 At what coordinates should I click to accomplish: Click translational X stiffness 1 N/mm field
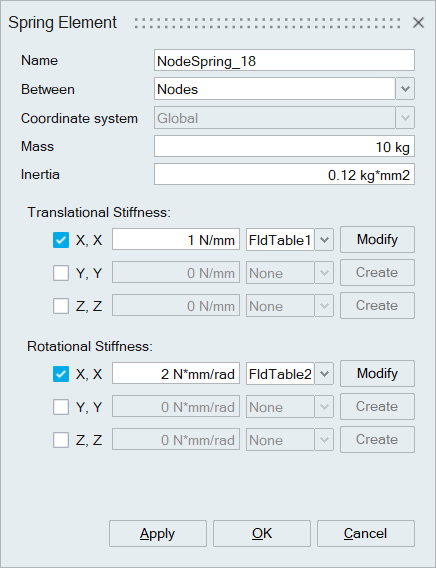point(176,239)
